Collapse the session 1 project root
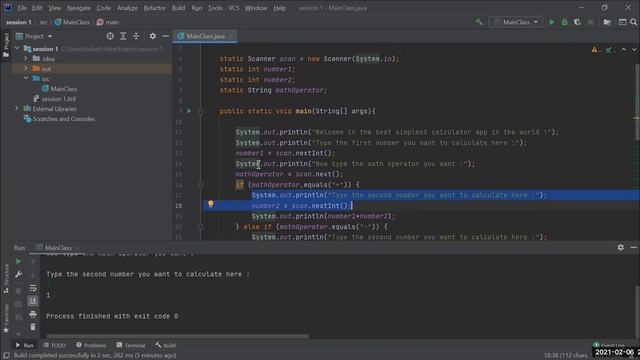Viewport: 640px width, 360px height. (17, 49)
